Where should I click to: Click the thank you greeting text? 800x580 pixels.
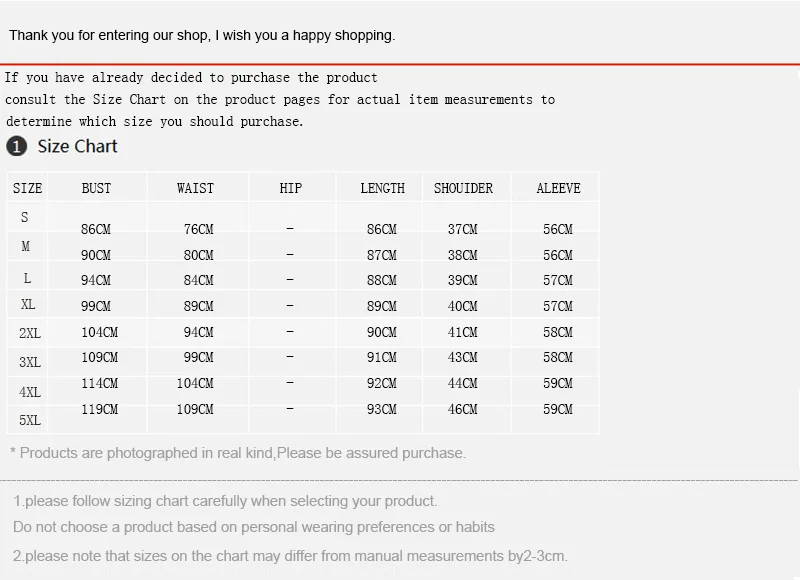click(x=202, y=35)
